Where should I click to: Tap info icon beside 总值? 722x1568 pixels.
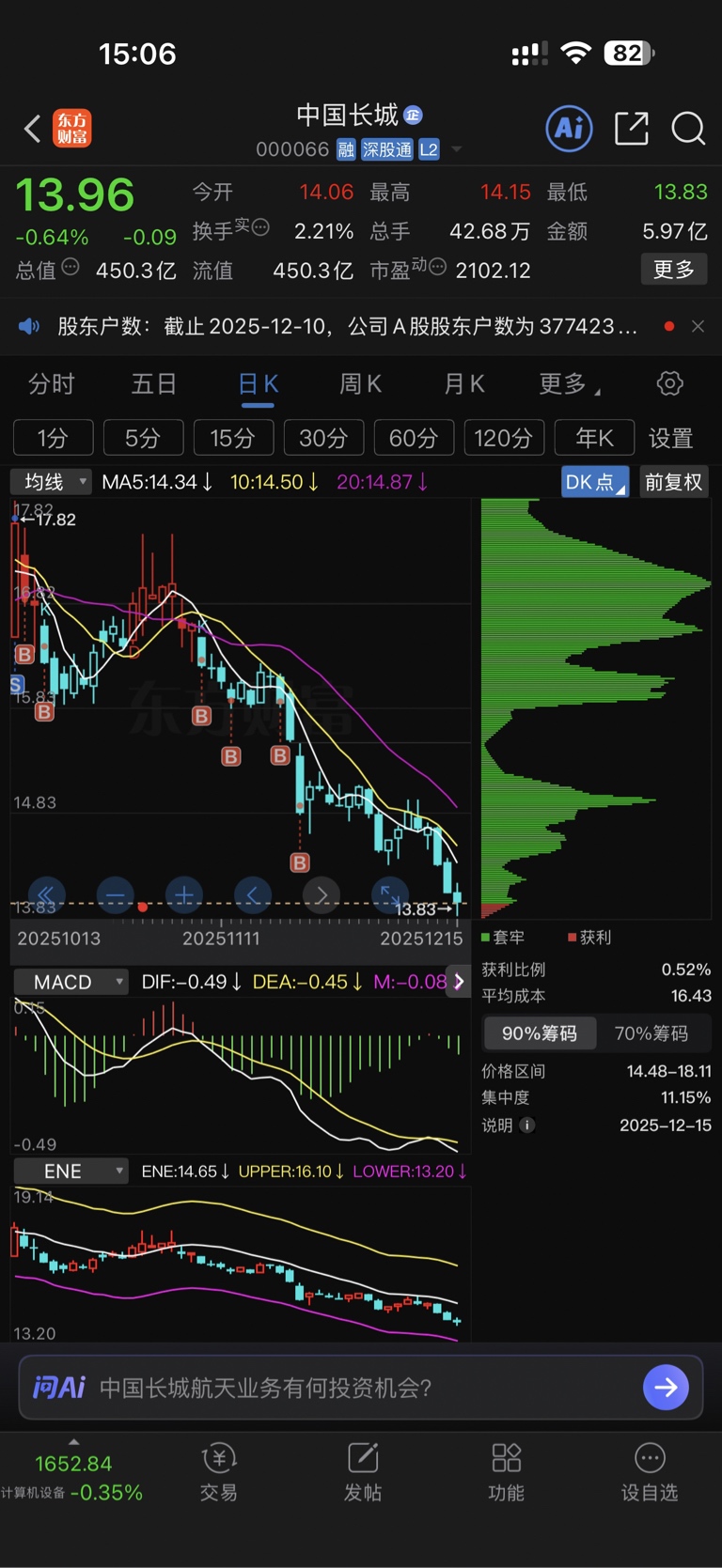(71, 268)
